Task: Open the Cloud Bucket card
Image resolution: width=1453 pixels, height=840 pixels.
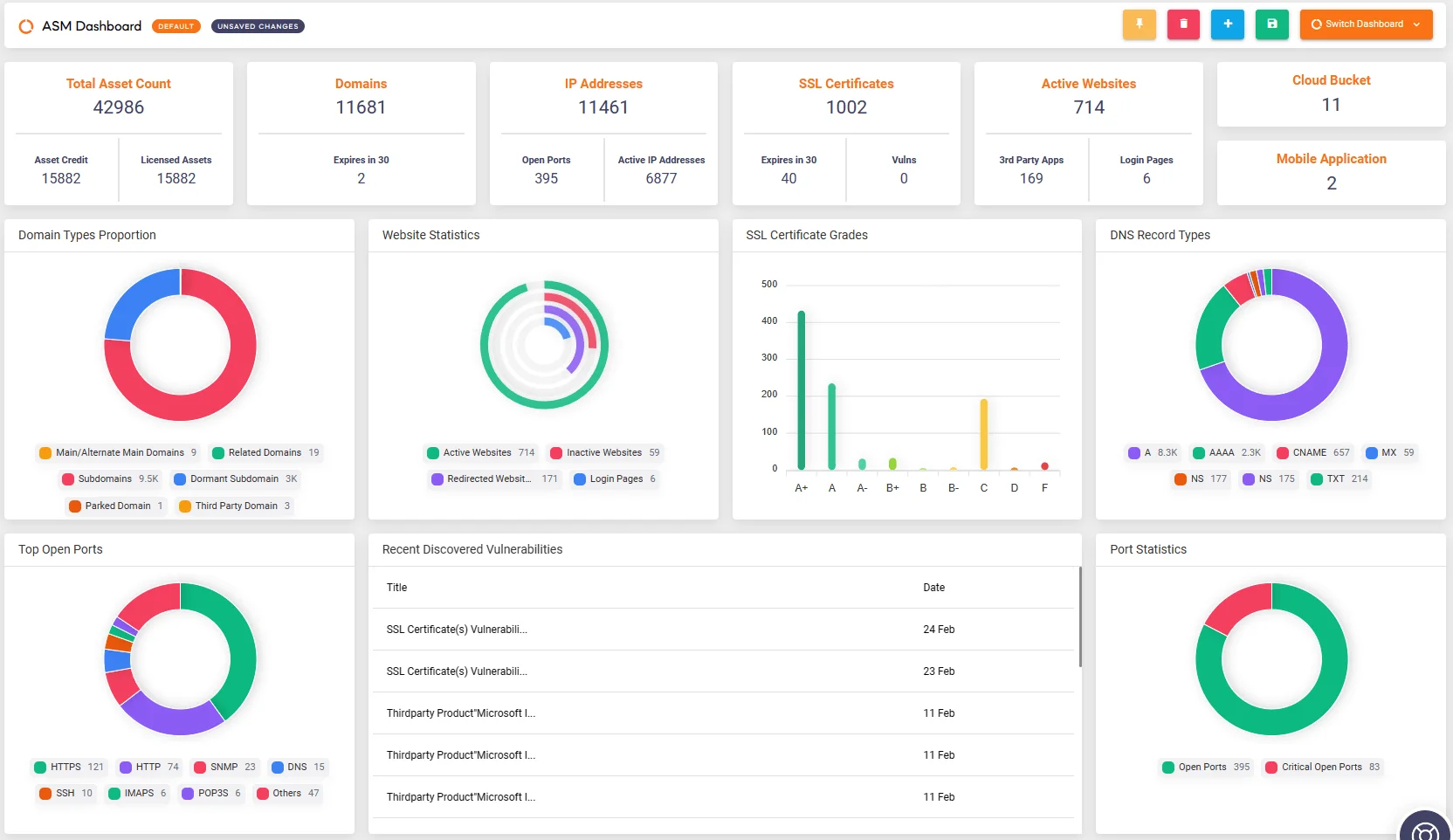Action: [x=1331, y=93]
